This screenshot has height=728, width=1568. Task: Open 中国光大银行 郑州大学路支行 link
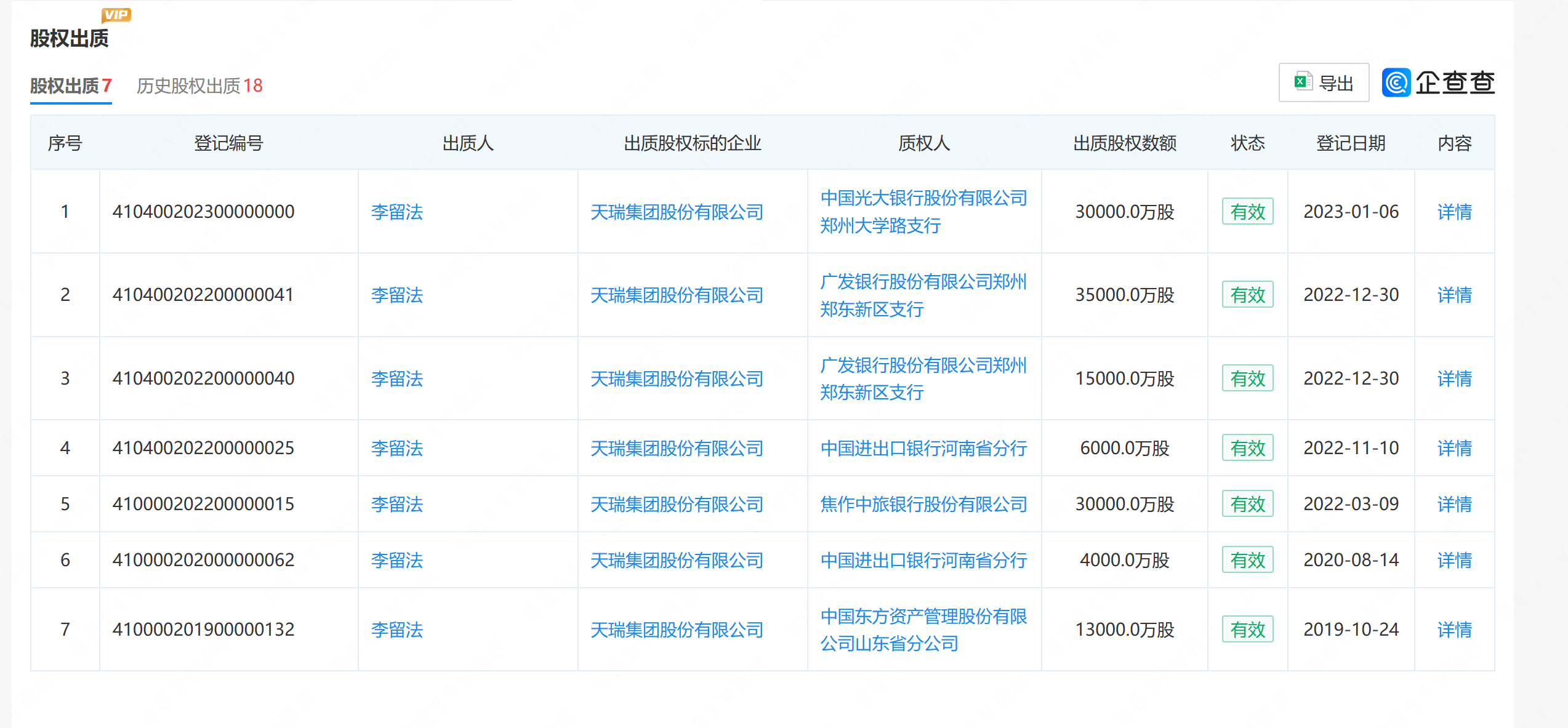pyautogui.click(x=923, y=212)
